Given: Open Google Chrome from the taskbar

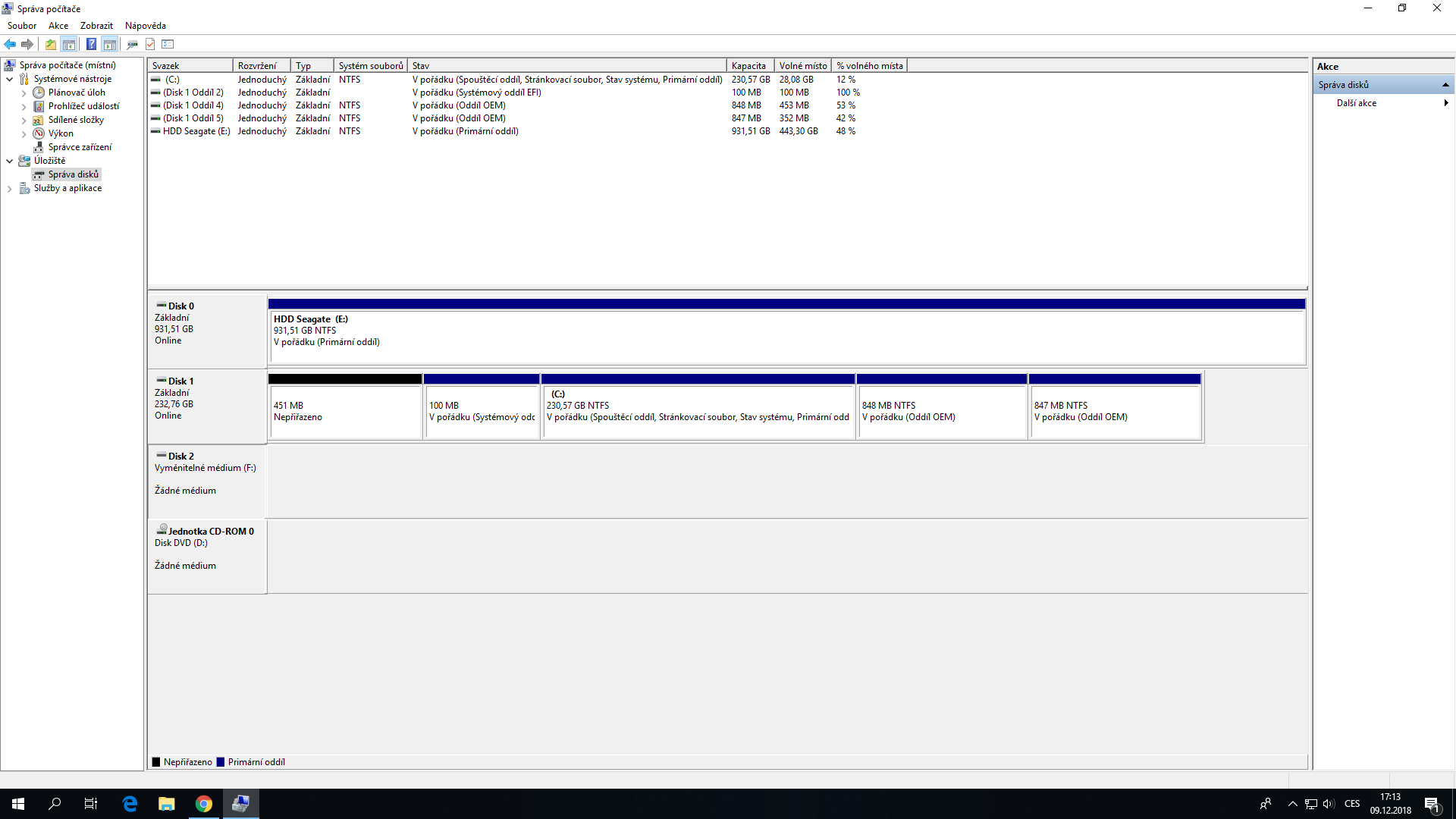Looking at the screenshot, I should point(203,804).
